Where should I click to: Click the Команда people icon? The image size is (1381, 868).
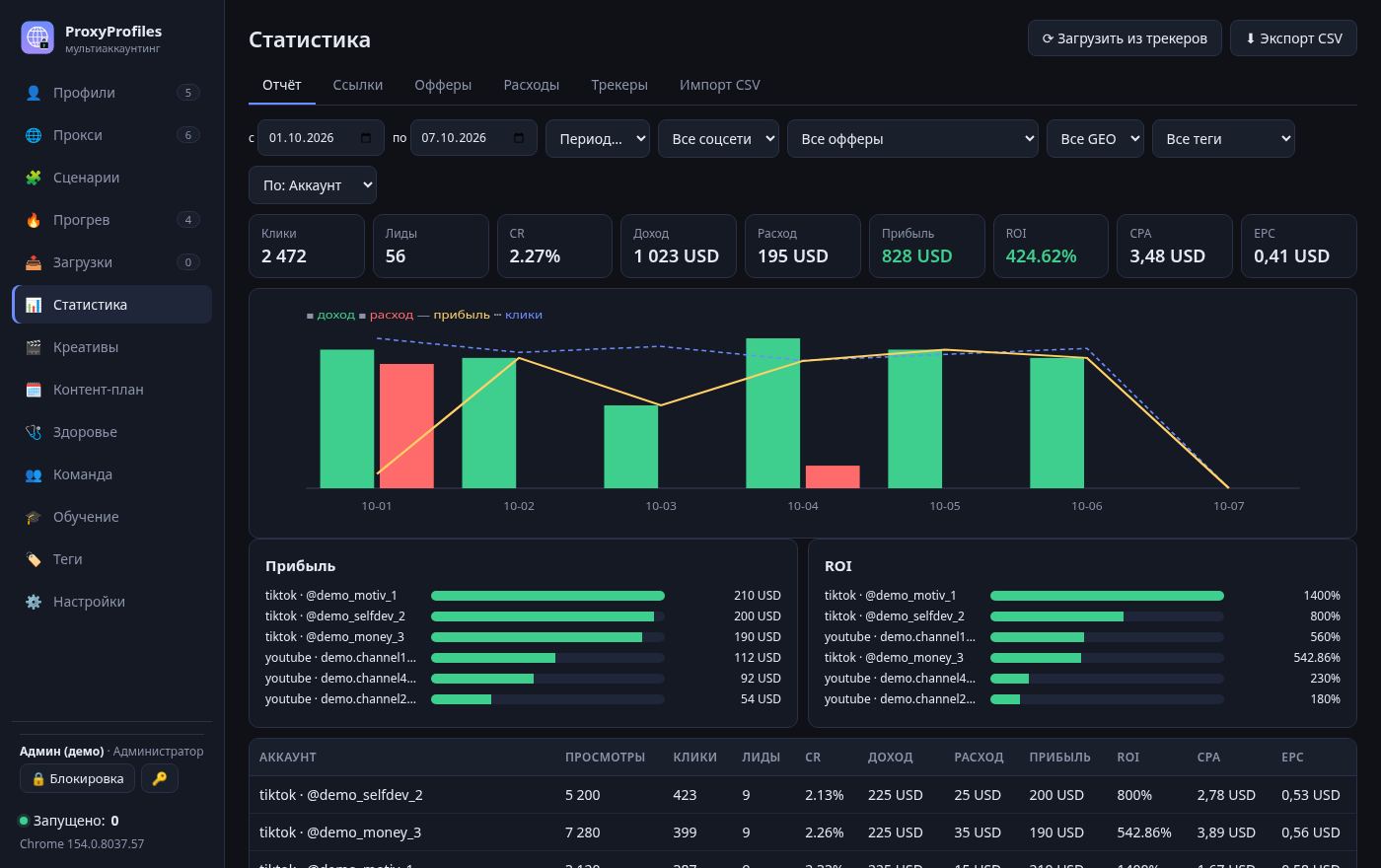(34, 474)
